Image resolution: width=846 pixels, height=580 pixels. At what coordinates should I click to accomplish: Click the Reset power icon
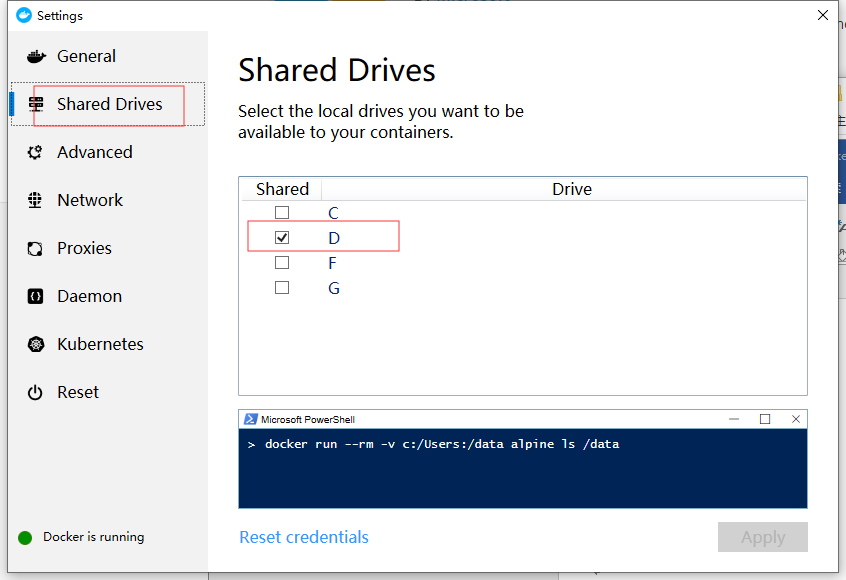pyautogui.click(x=35, y=392)
